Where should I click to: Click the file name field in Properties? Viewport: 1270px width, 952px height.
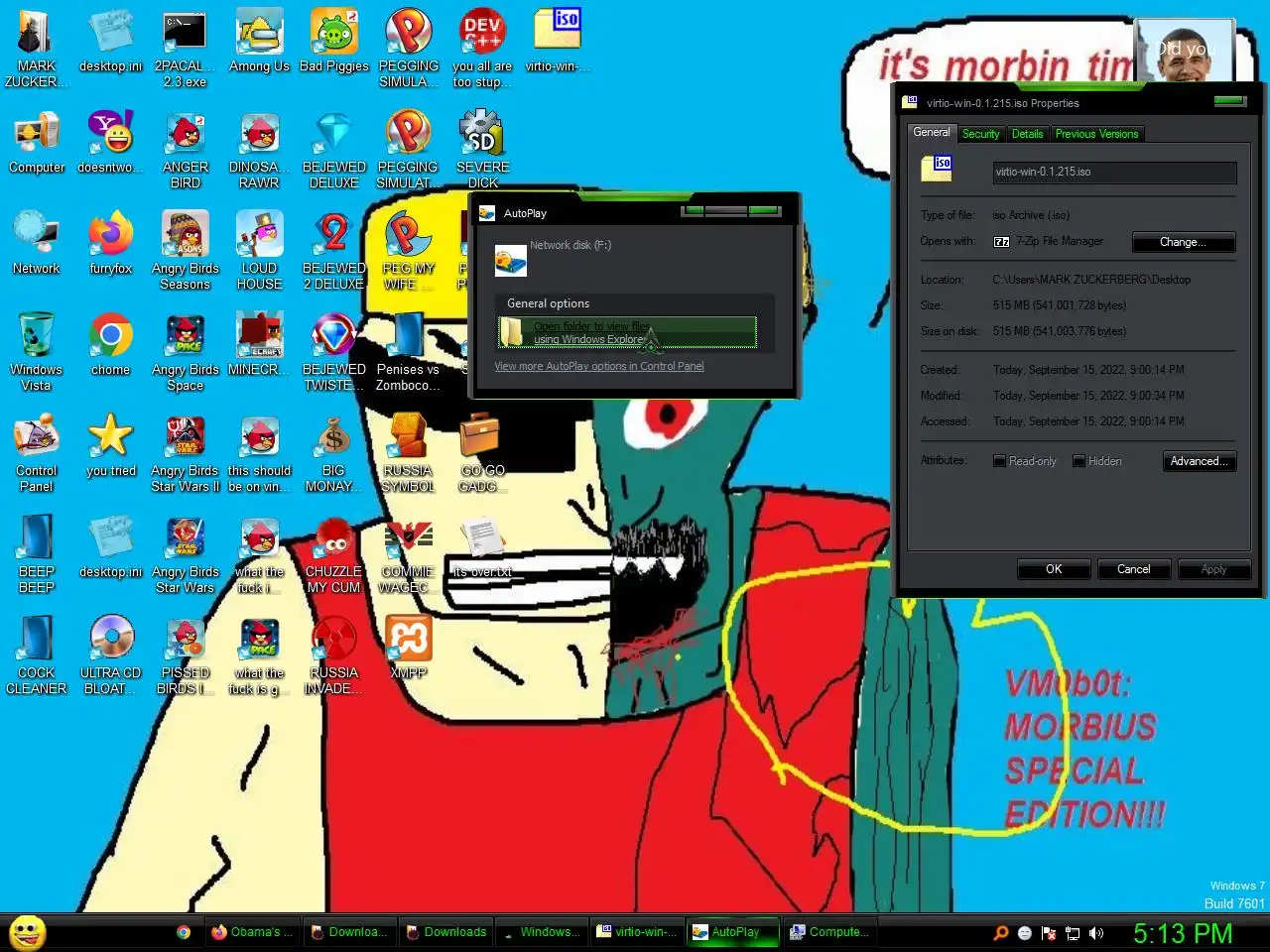(1114, 172)
